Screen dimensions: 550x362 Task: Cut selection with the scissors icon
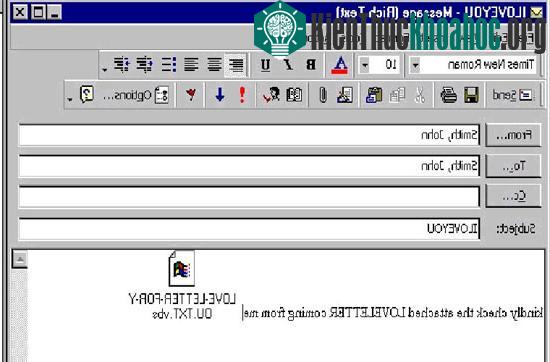pos(420,95)
